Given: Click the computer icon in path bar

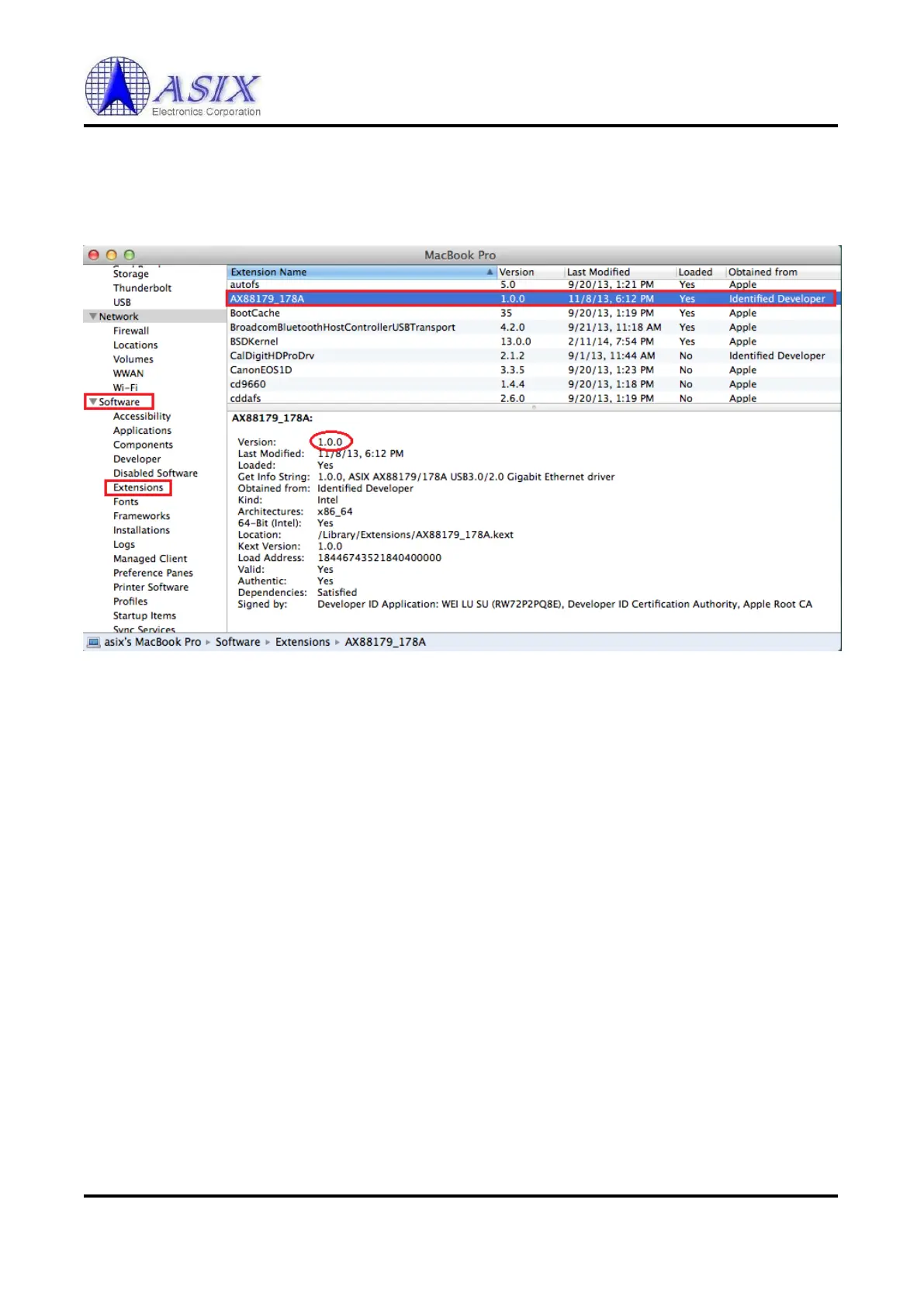Looking at the screenshot, I should [94, 643].
